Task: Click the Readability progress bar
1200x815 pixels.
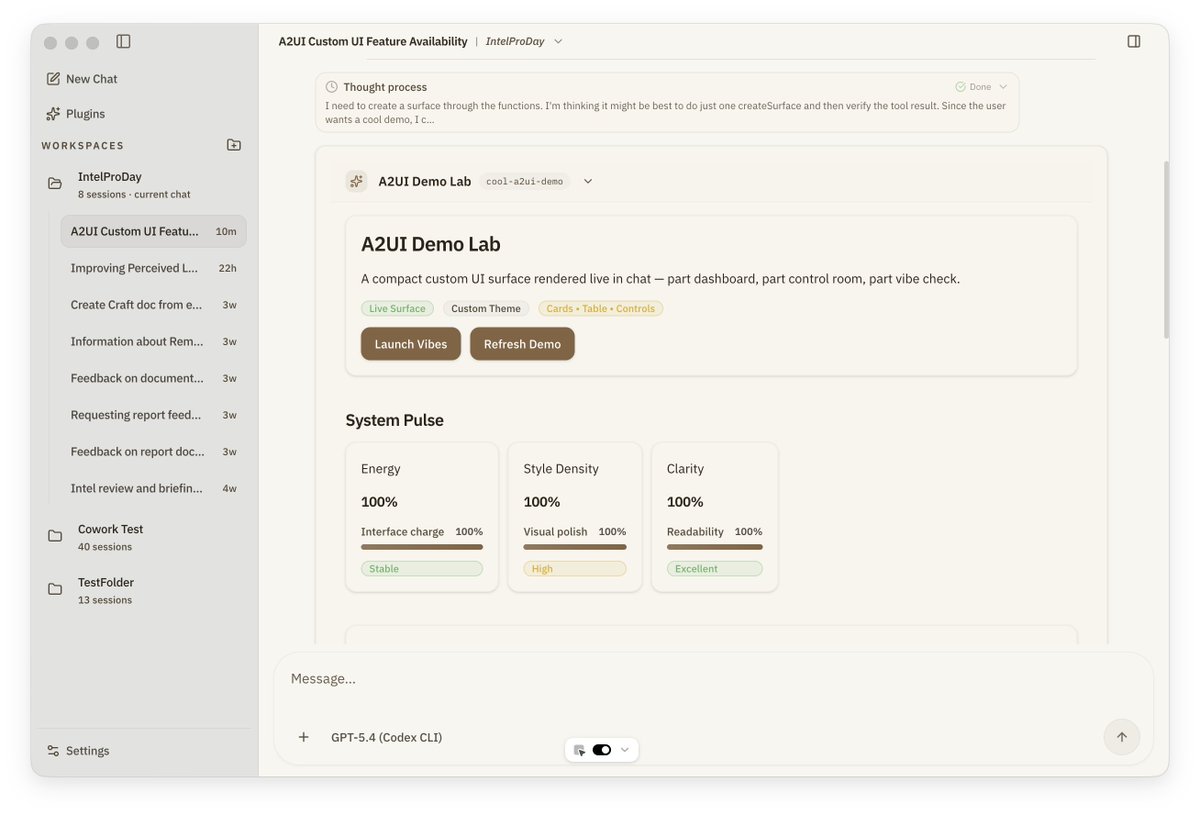Action: tap(715, 547)
